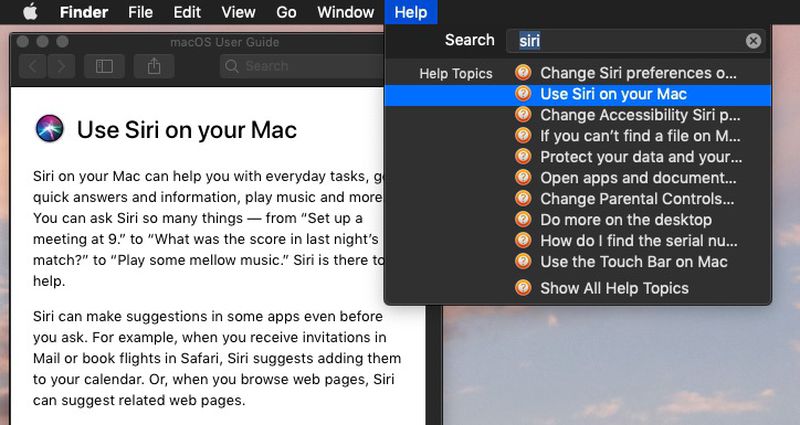The width and height of the screenshot is (800, 425).
Task: Open the File menu
Action: tap(140, 12)
